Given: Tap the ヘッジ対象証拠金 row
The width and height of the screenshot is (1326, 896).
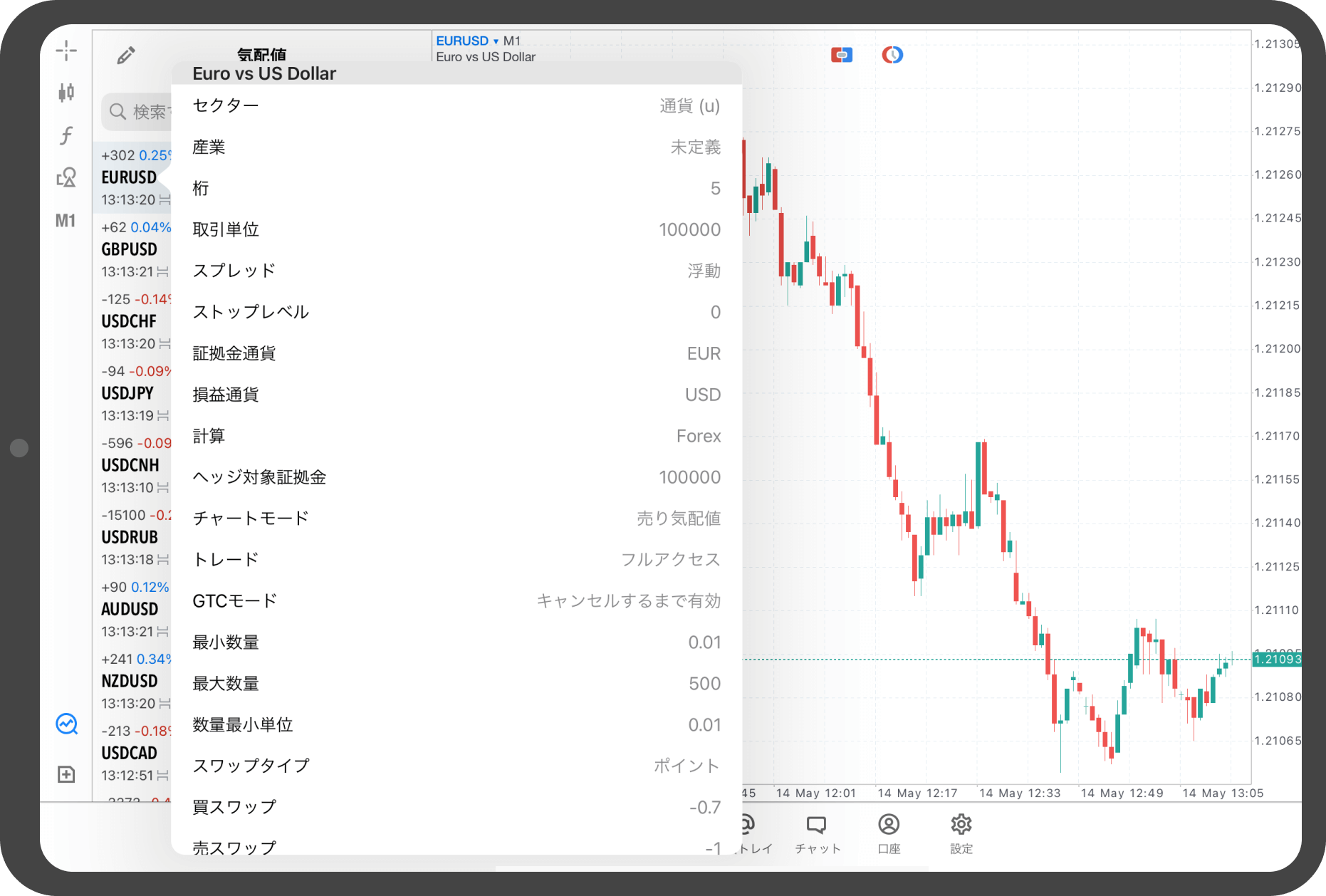Looking at the screenshot, I should point(456,477).
